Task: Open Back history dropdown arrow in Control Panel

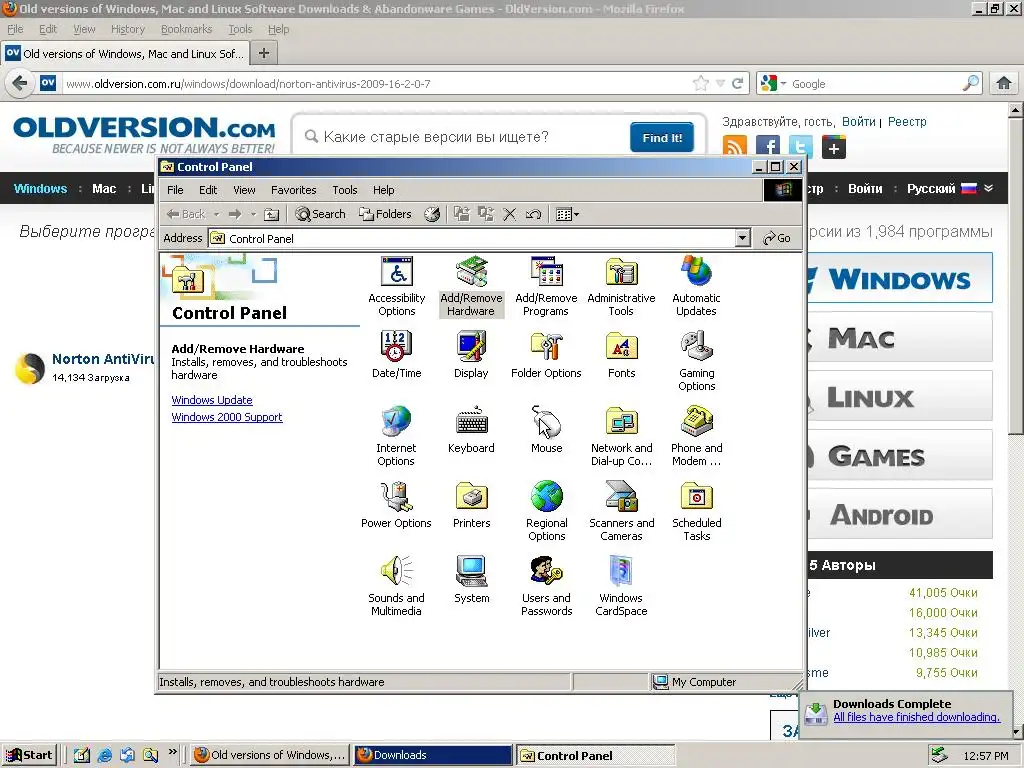Action: (217, 214)
